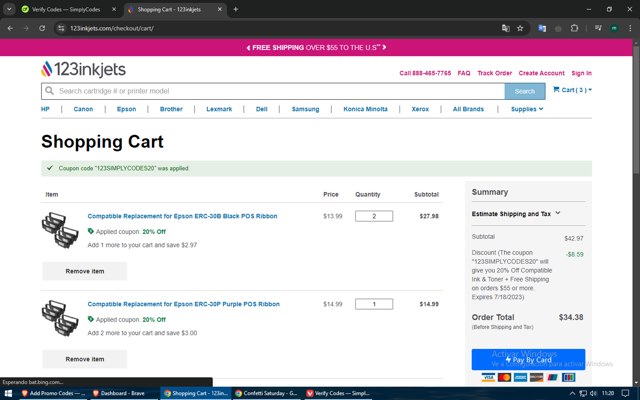Screen dimensions: 640x400
Task: Click the coupon tag icon for Black Ribbon
Action: point(91,231)
